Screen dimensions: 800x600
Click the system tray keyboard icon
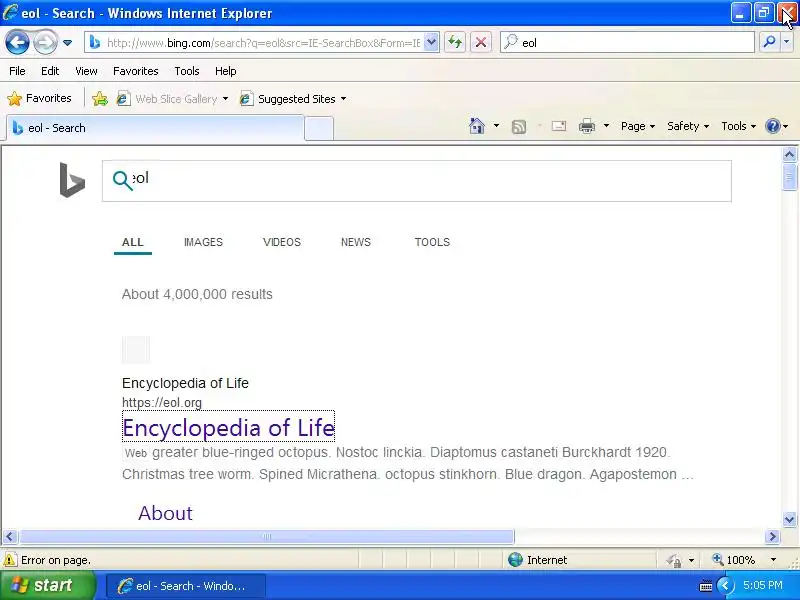point(706,586)
